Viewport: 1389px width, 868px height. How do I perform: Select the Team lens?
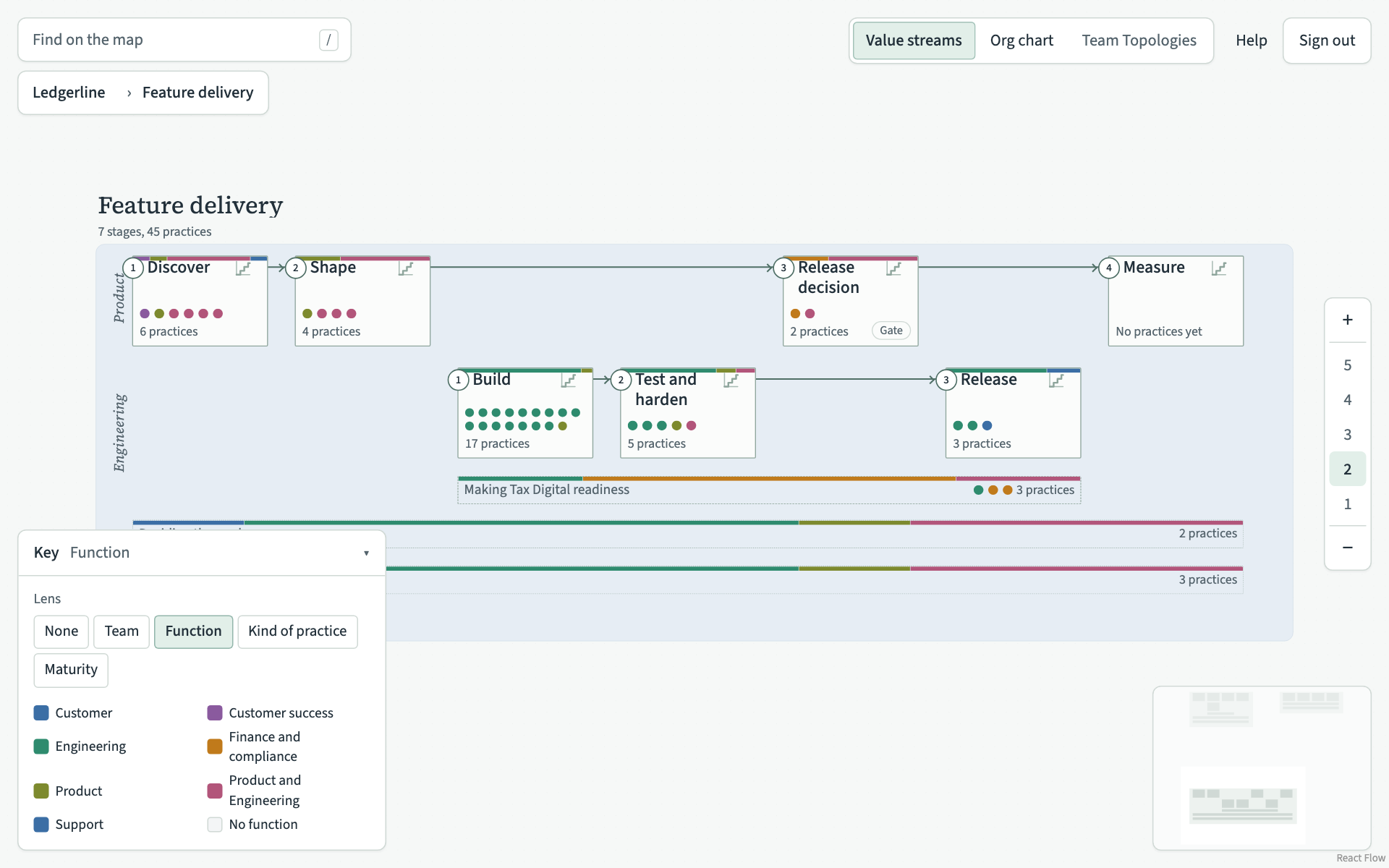tap(122, 631)
